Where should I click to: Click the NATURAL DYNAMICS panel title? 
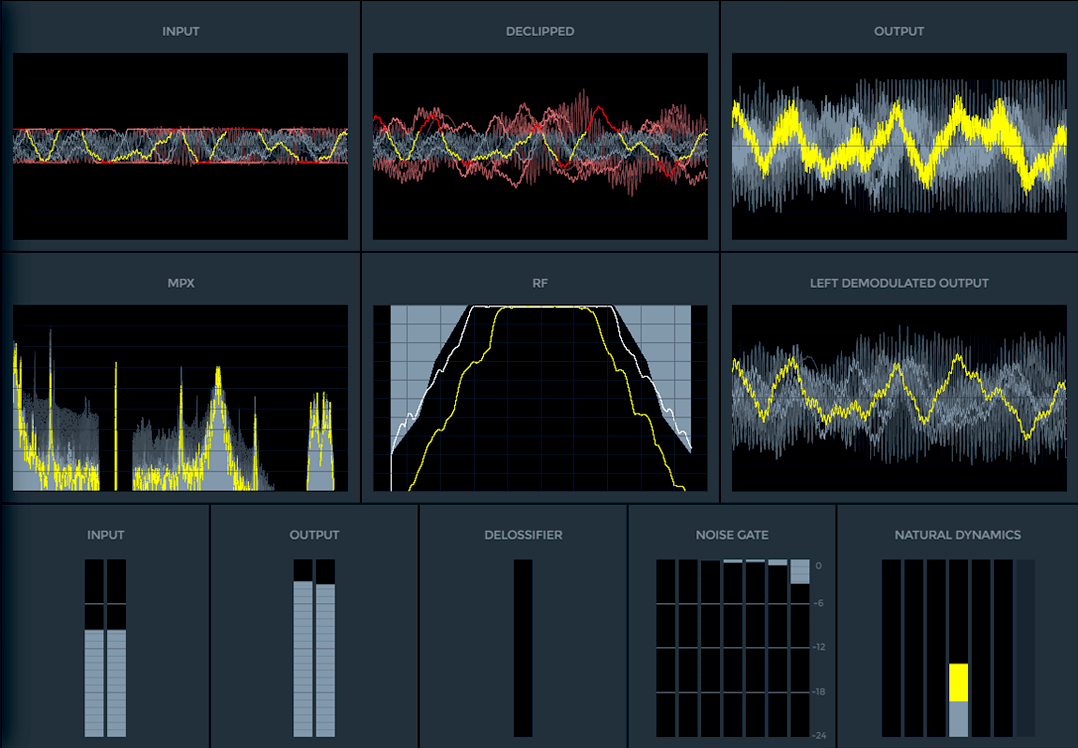pos(957,534)
